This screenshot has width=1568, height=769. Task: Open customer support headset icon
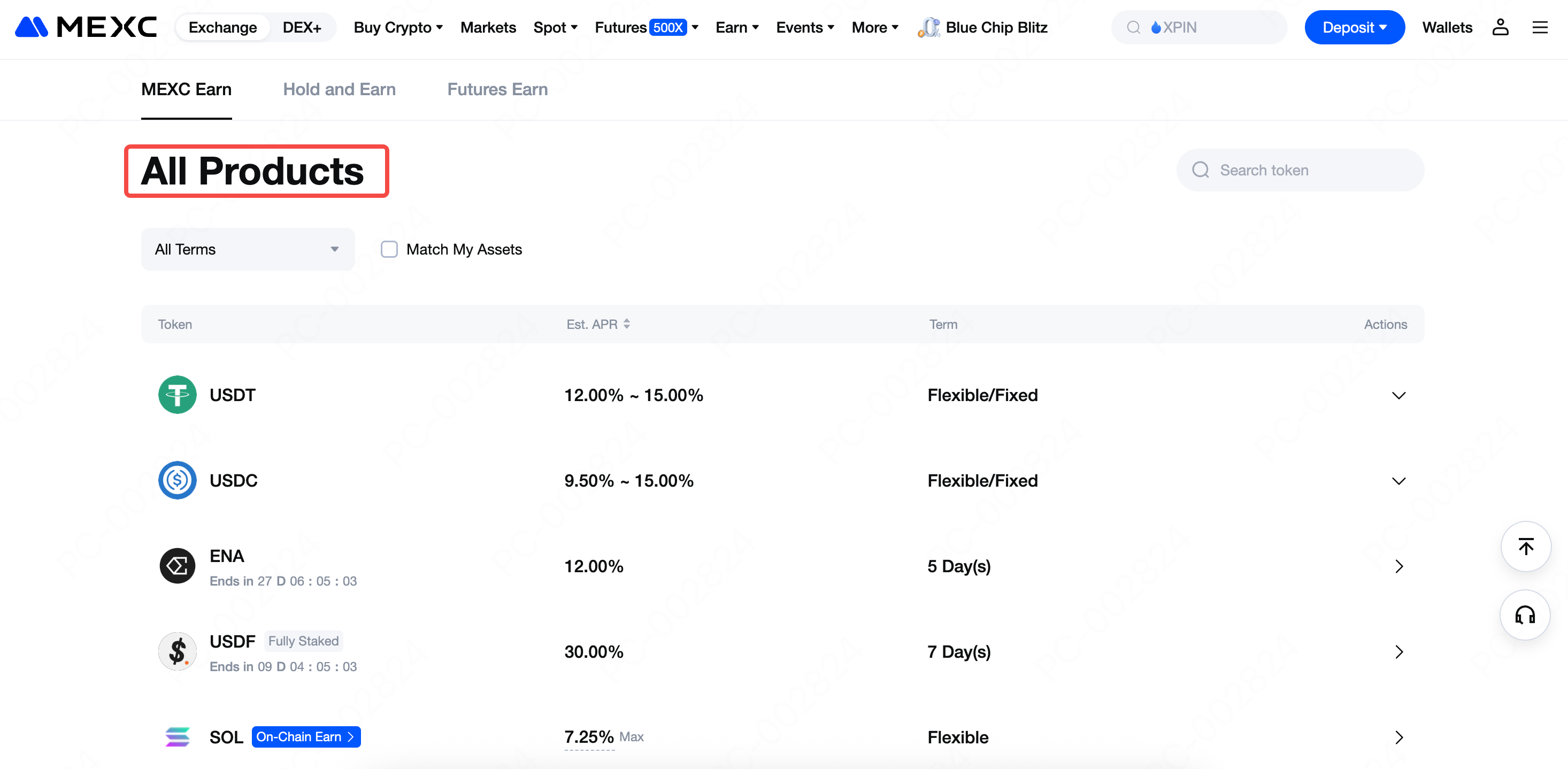1525,615
